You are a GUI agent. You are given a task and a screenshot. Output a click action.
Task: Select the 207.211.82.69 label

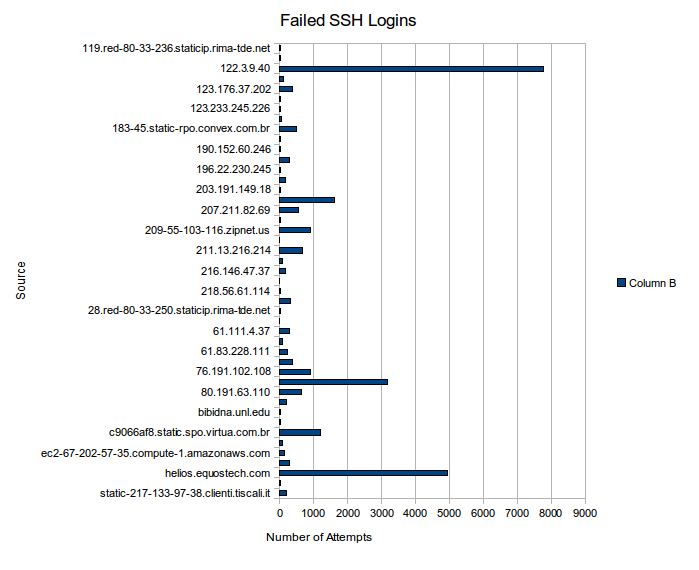tap(235, 210)
